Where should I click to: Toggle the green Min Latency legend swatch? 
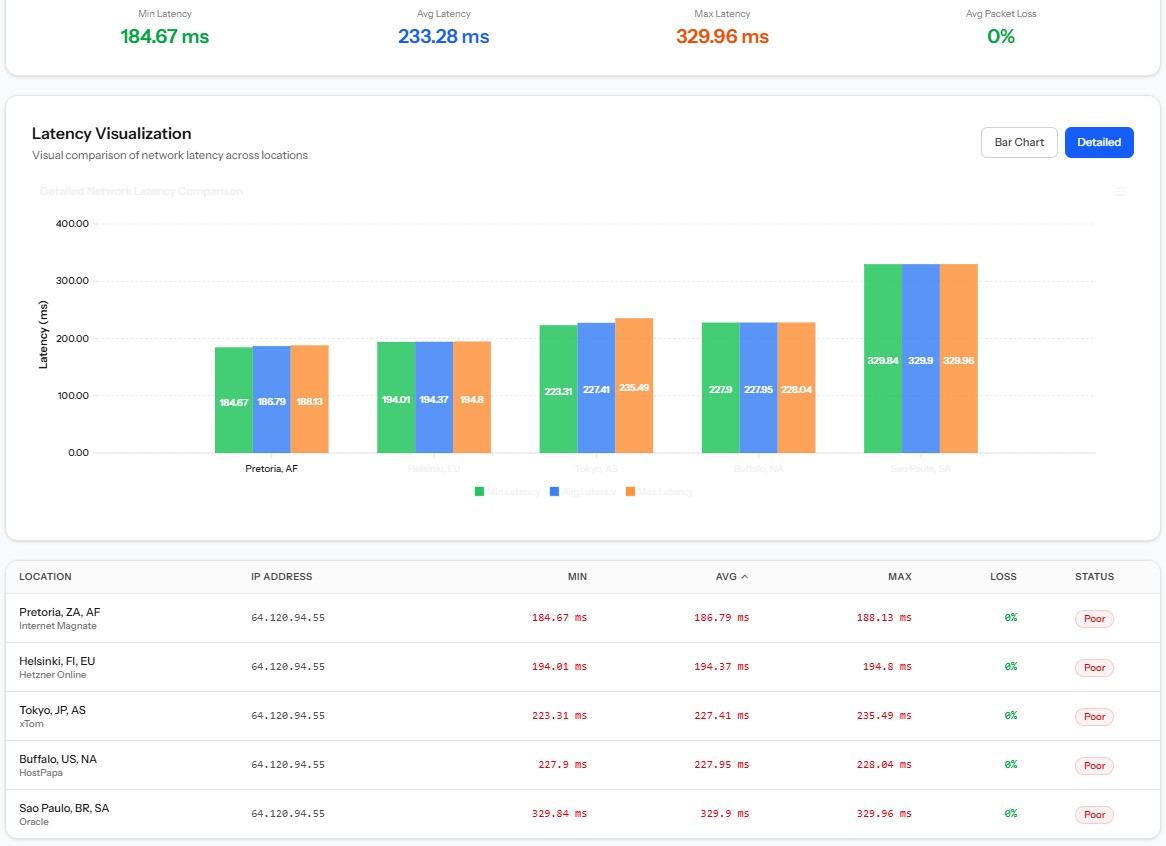pyautogui.click(x=480, y=491)
